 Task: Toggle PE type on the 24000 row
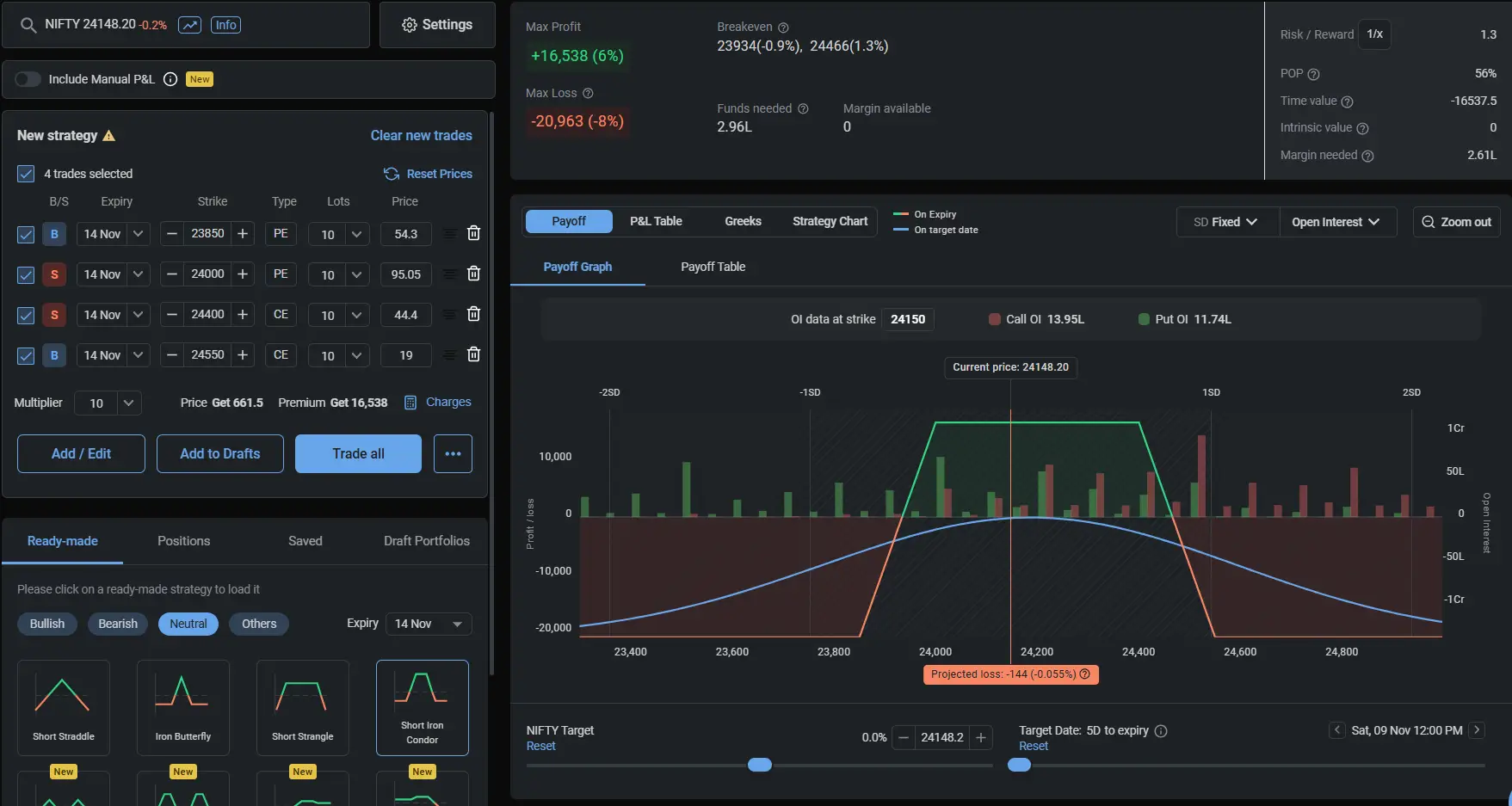[281, 274]
